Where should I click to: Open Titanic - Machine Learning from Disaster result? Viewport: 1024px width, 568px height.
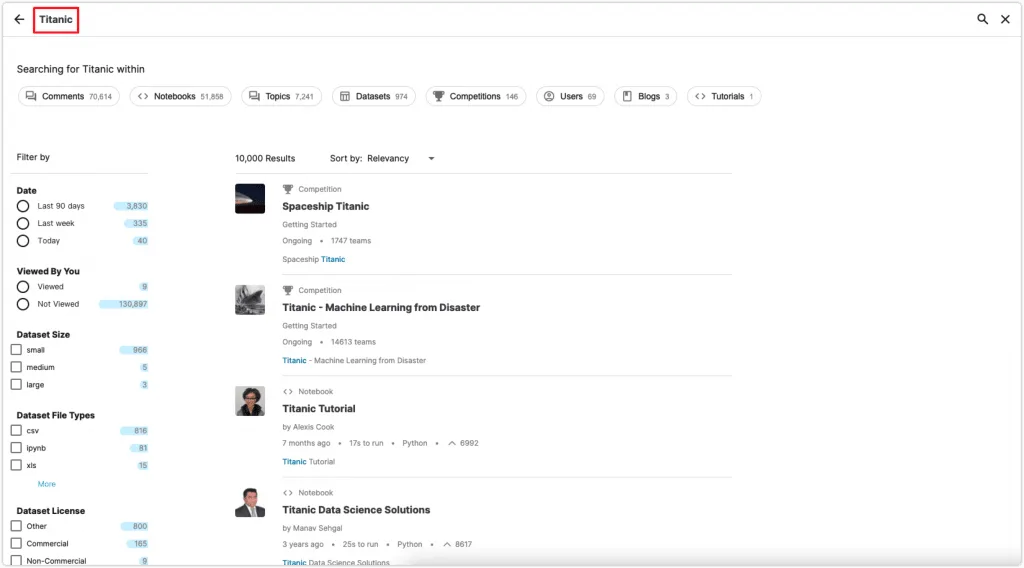click(x=381, y=308)
